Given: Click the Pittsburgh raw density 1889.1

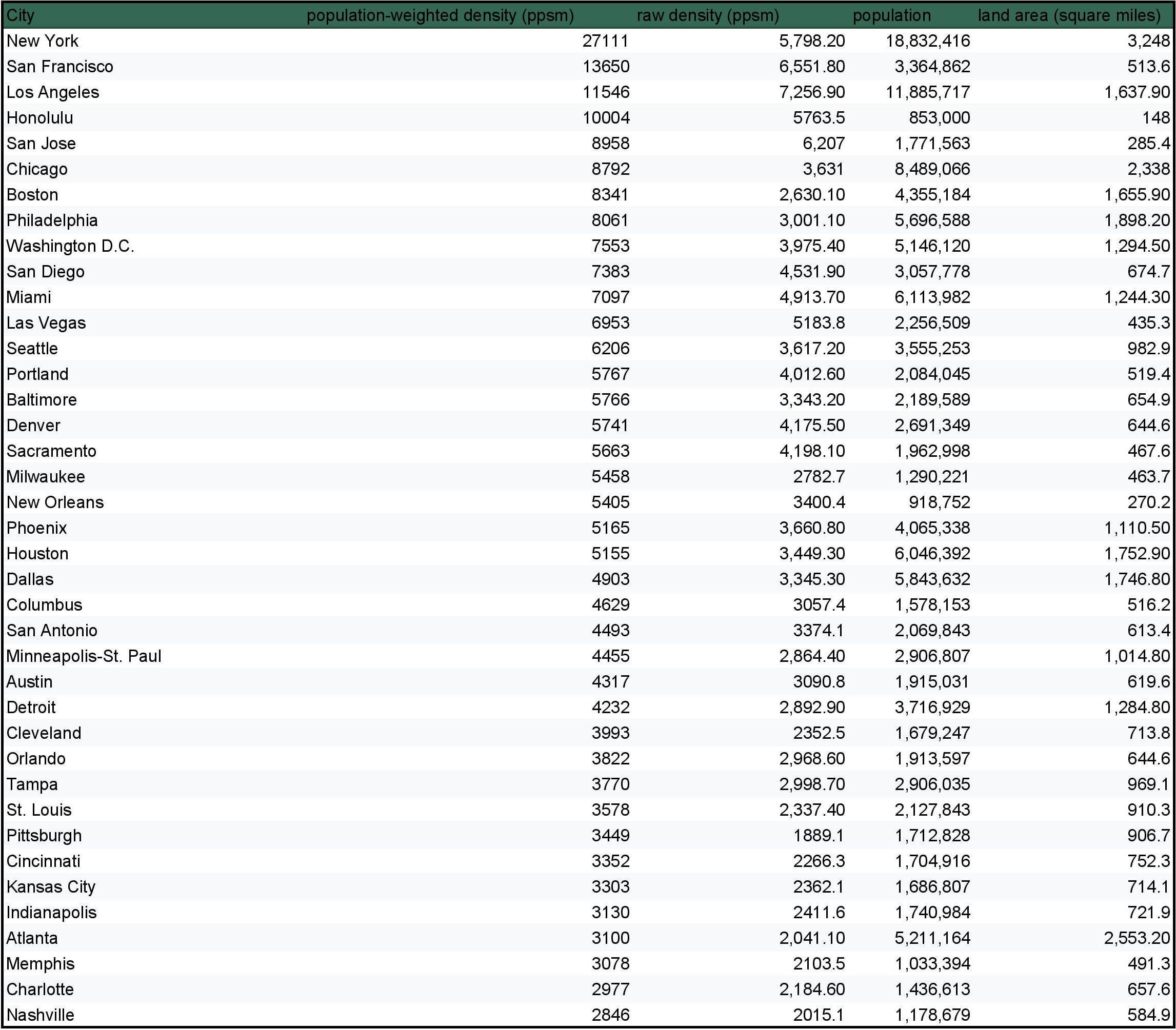Looking at the screenshot, I should click(x=819, y=835).
